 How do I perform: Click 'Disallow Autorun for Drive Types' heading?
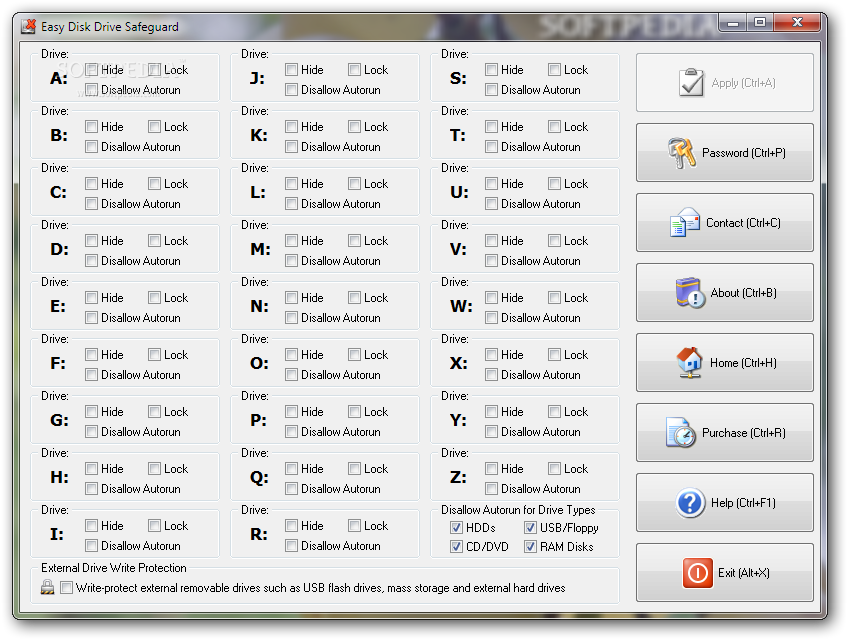point(518,510)
